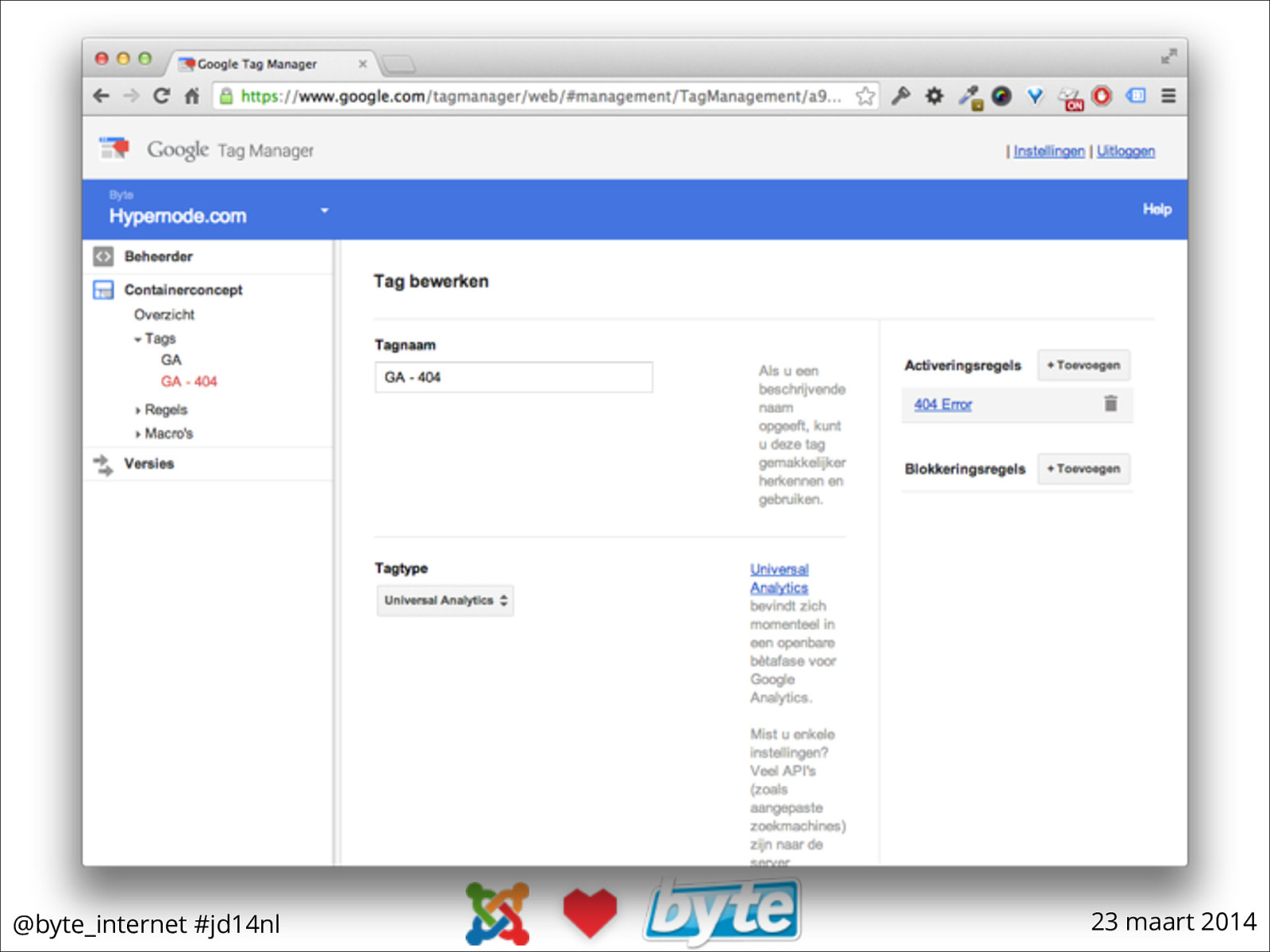The height and width of the screenshot is (952, 1270).
Task: Close the Google Tag Manager tab
Action: [x=363, y=63]
